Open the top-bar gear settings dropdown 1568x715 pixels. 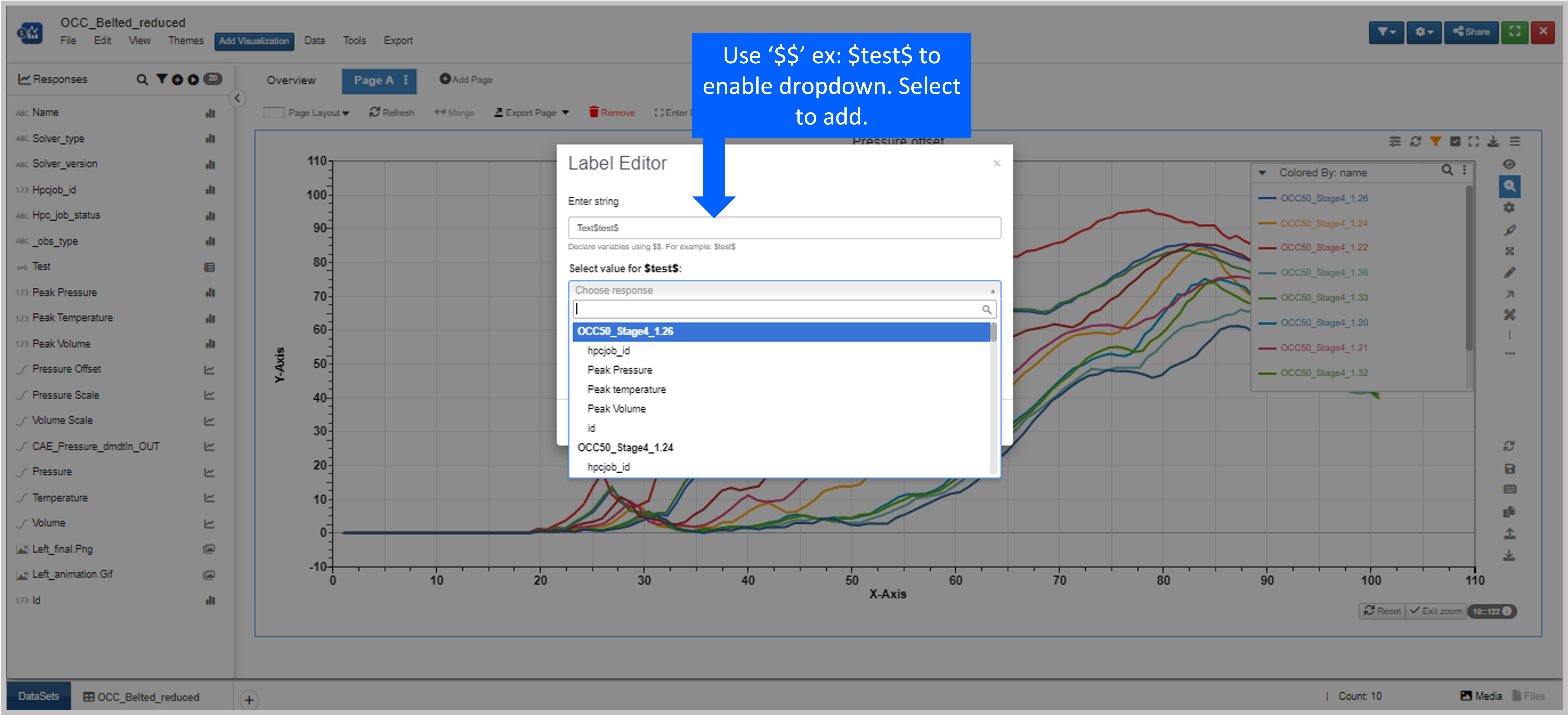(x=1424, y=32)
